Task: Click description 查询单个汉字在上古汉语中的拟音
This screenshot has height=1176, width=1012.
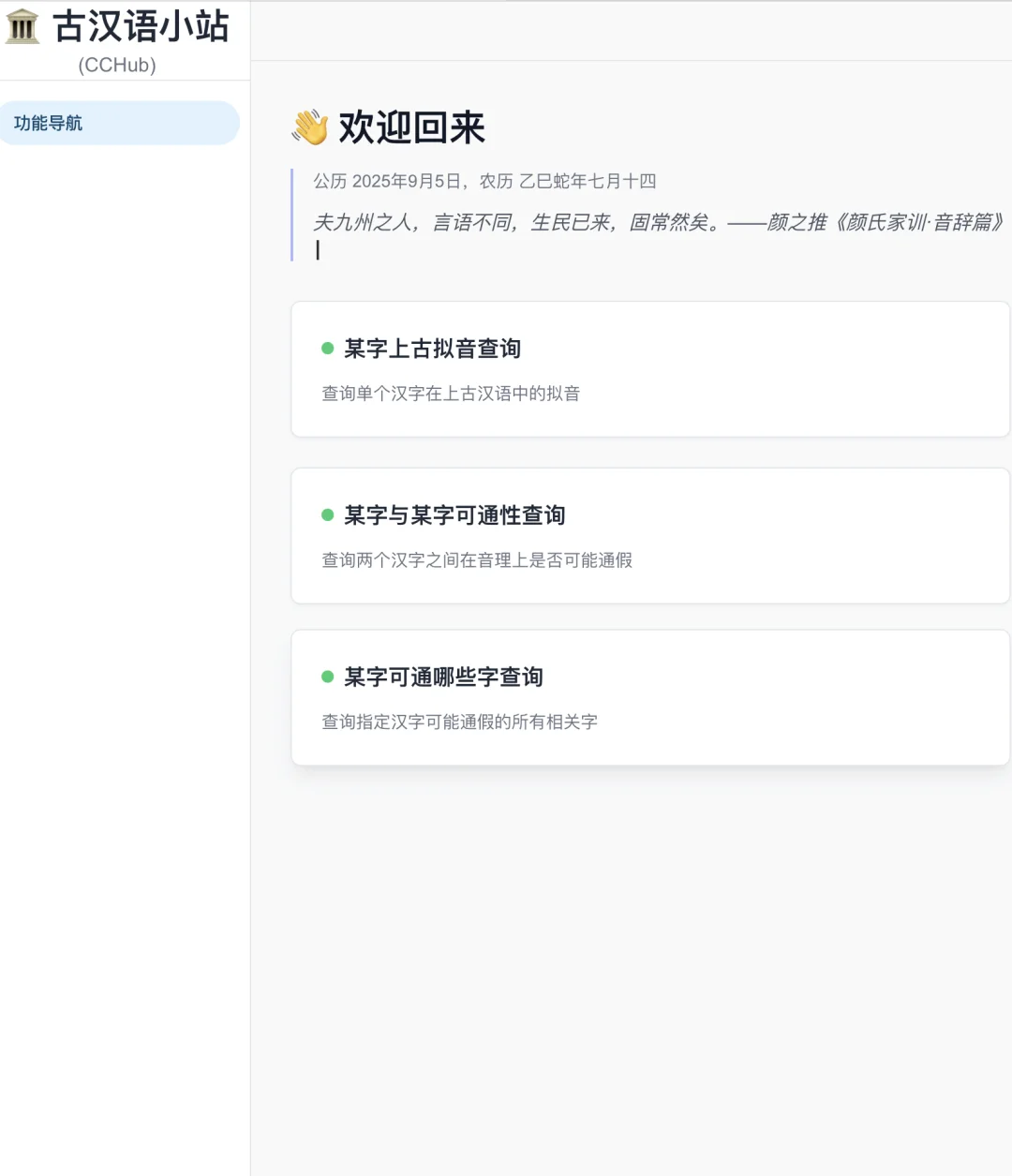Action: [x=451, y=394]
